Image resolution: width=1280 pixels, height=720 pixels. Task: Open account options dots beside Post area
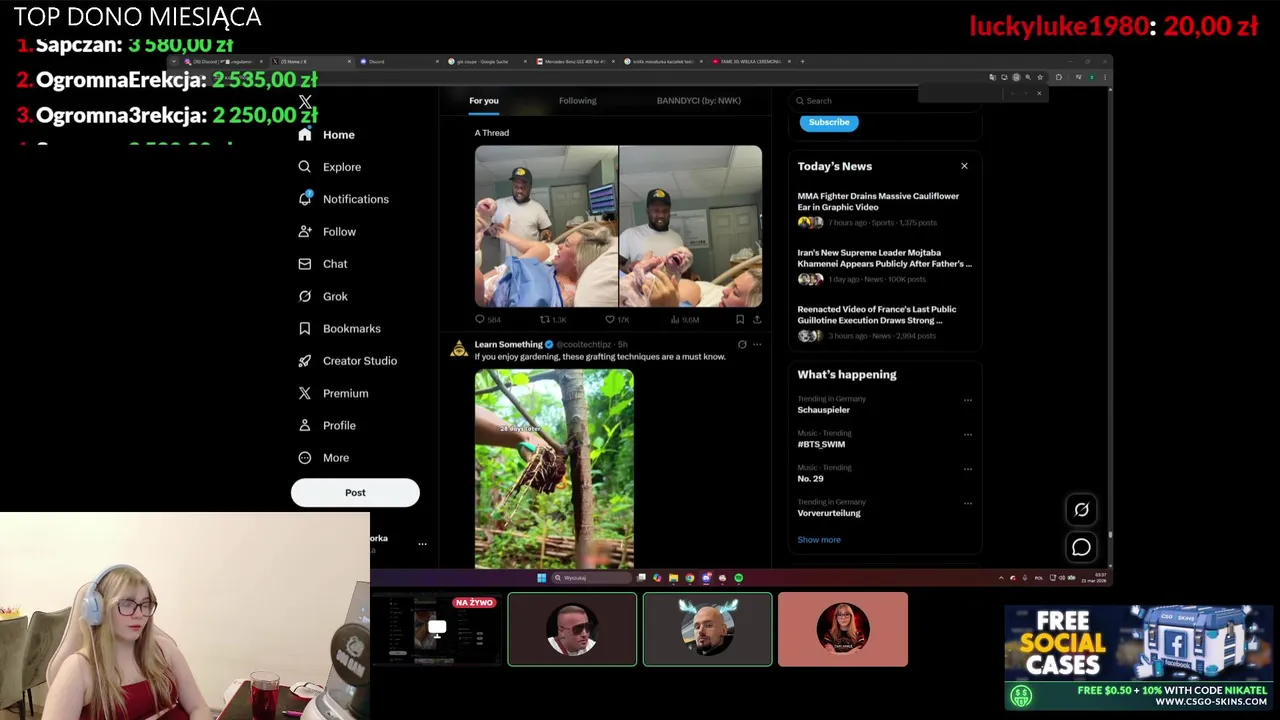422,544
